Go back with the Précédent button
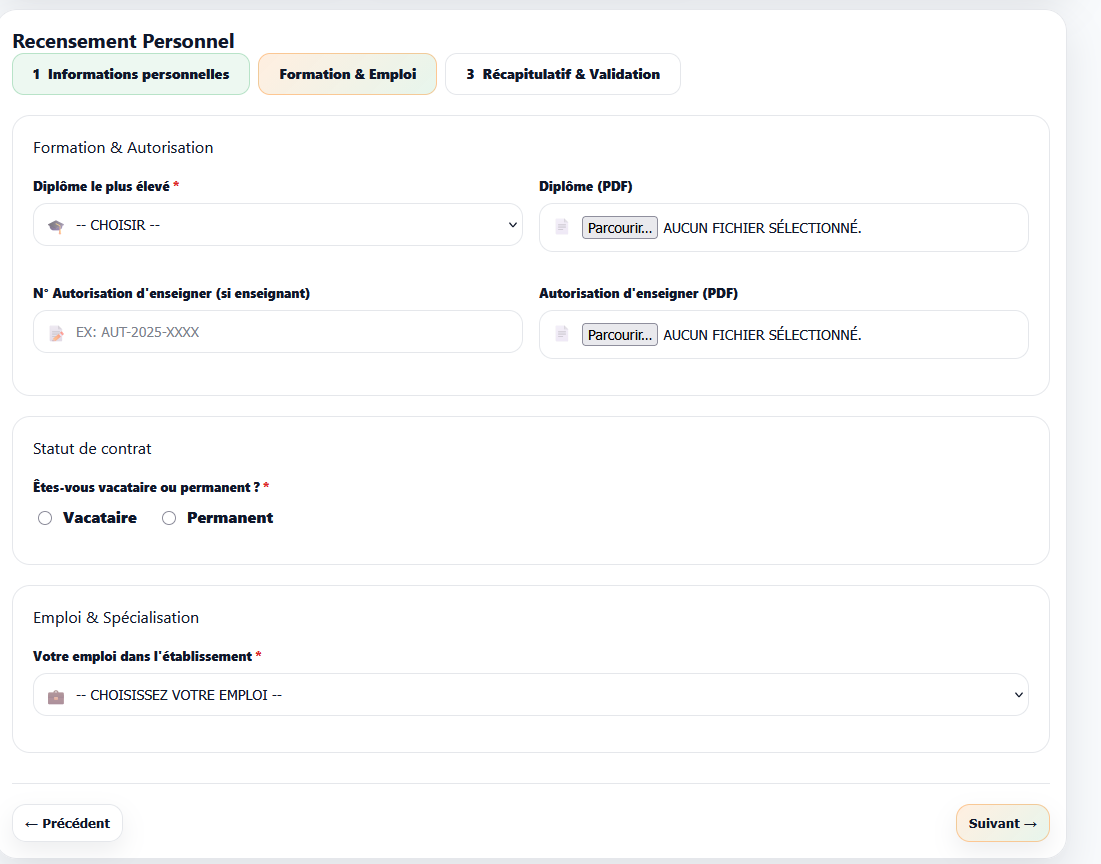Viewport: 1101px width, 864px height. click(67, 824)
